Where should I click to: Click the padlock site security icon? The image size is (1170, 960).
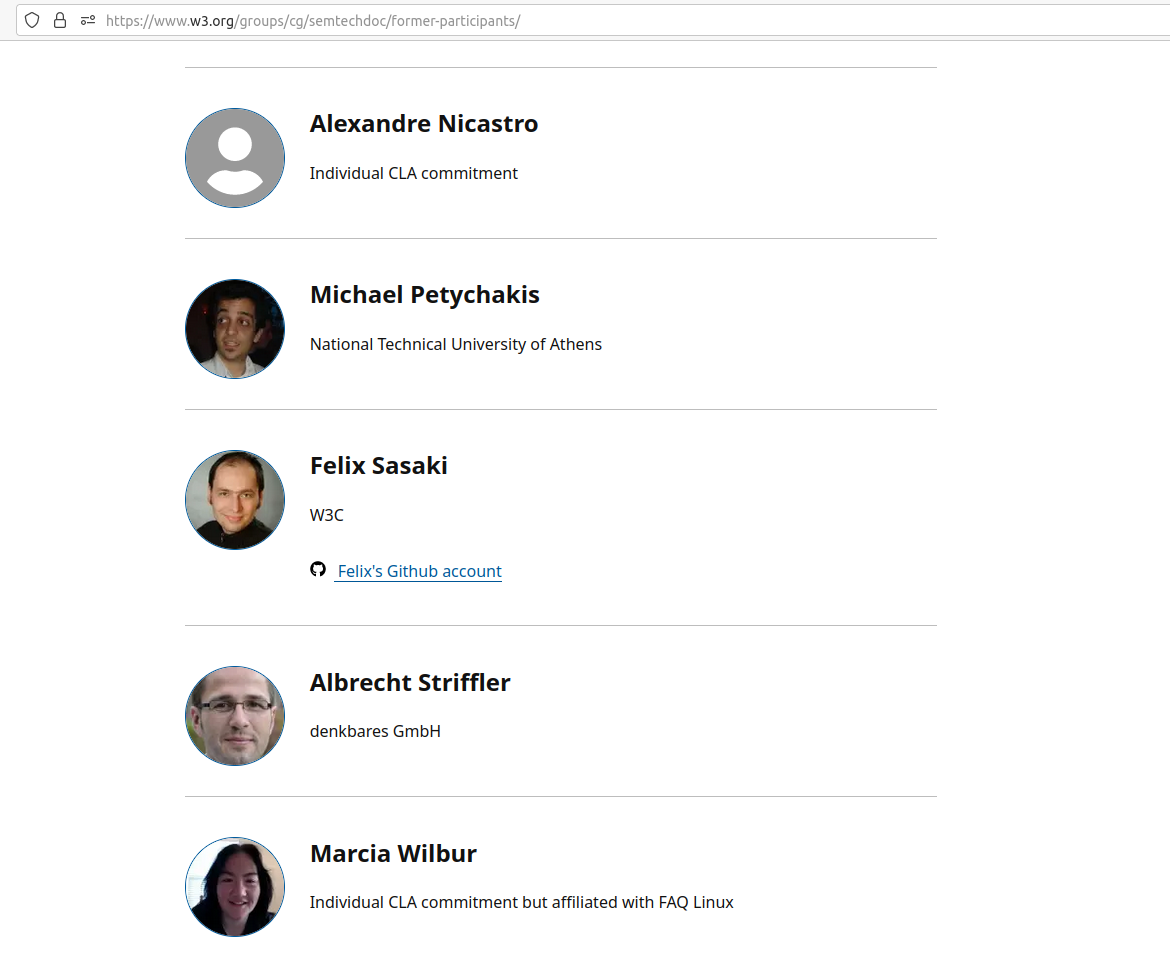click(60, 20)
